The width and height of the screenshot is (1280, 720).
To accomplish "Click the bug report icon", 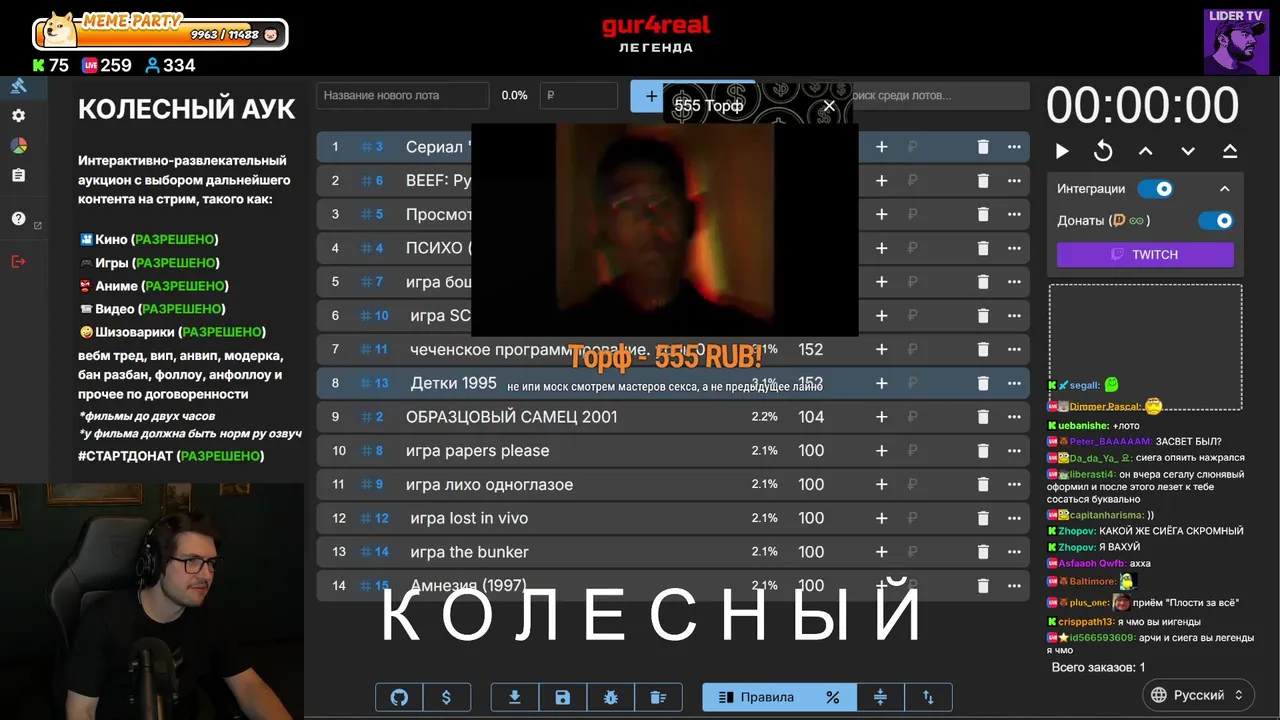I will coord(610,697).
